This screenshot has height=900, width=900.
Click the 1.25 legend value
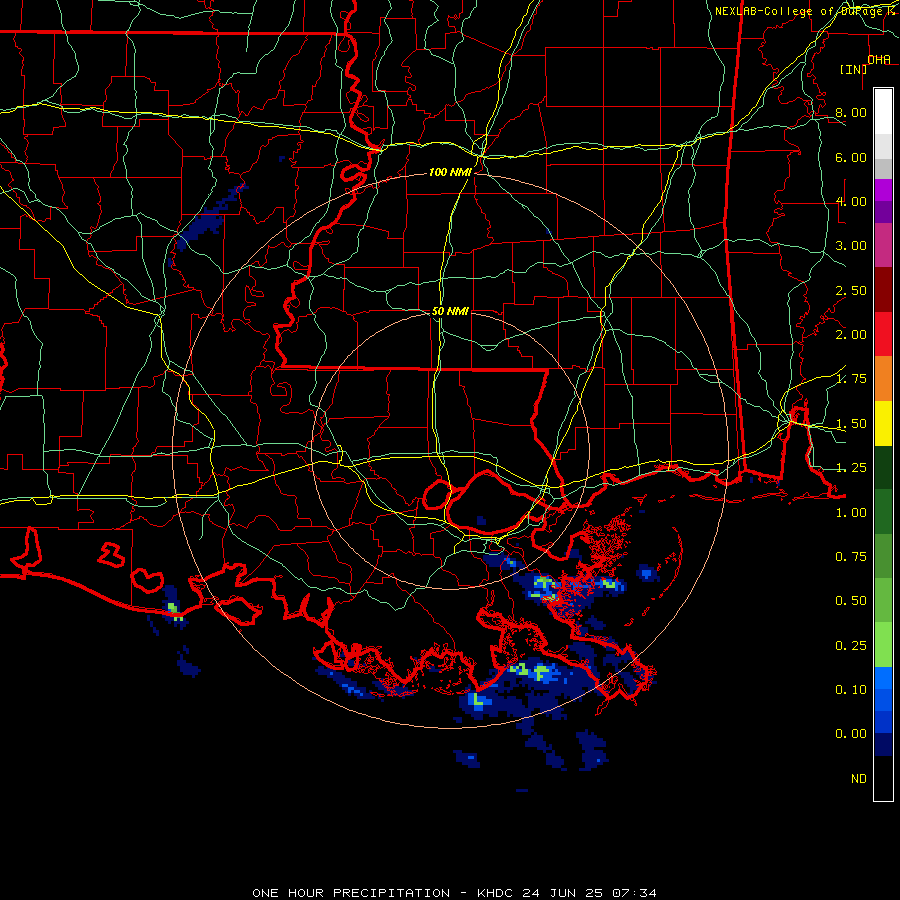[x=851, y=468]
